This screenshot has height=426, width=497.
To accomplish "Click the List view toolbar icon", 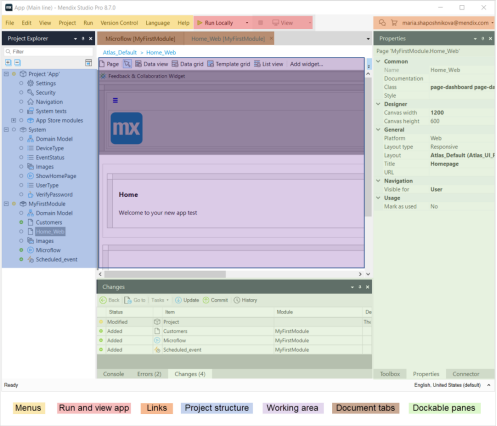I will click(257, 64).
